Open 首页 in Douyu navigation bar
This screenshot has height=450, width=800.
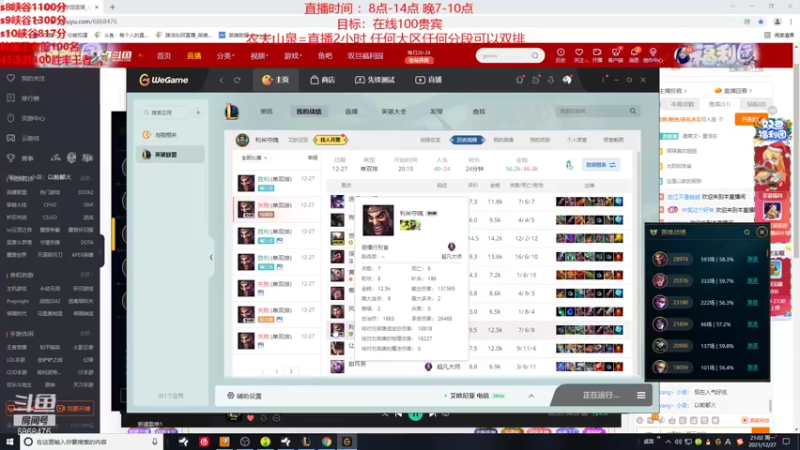click(164, 56)
